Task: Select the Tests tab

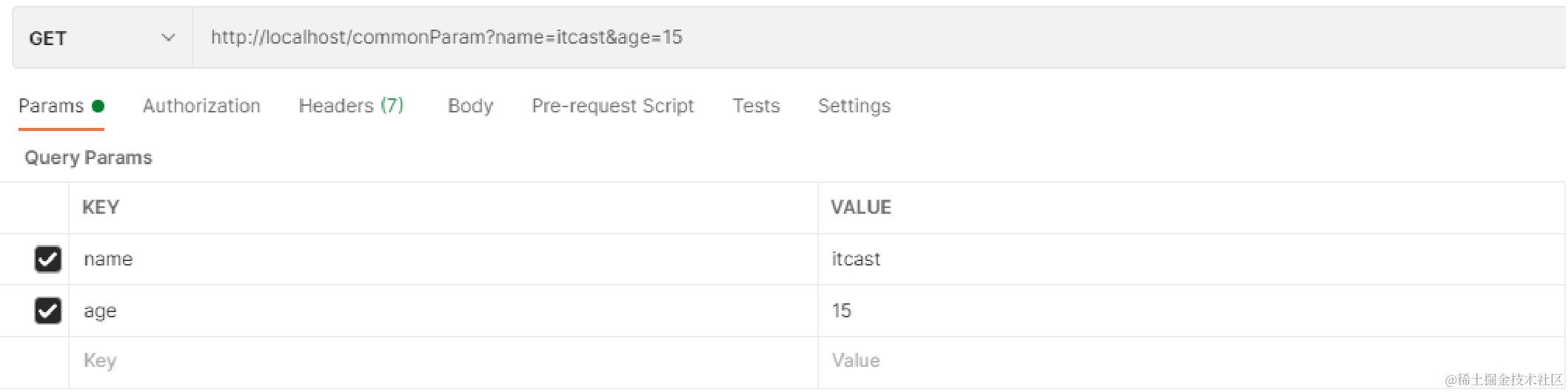Action: pos(756,107)
